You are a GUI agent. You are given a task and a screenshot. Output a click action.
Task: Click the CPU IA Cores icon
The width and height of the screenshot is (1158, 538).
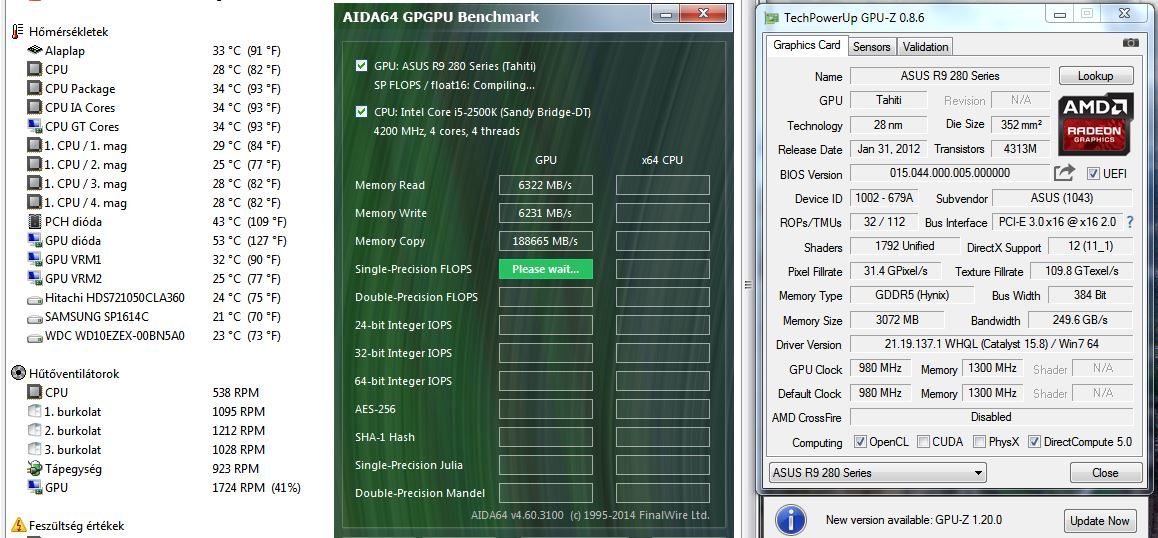pyautogui.click(x=35, y=107)
